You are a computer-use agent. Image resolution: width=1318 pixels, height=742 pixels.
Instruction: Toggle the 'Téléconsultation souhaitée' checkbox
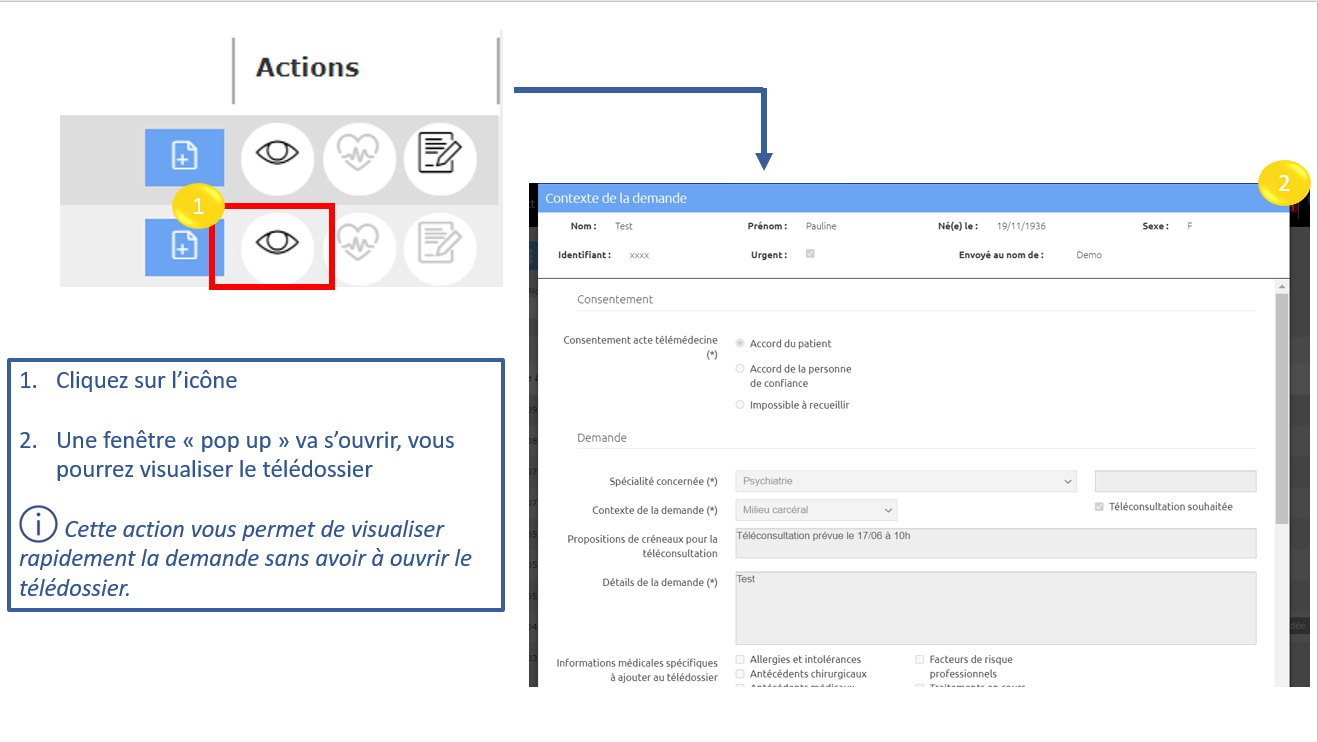pyautogui.click(x=1100, y=507)
